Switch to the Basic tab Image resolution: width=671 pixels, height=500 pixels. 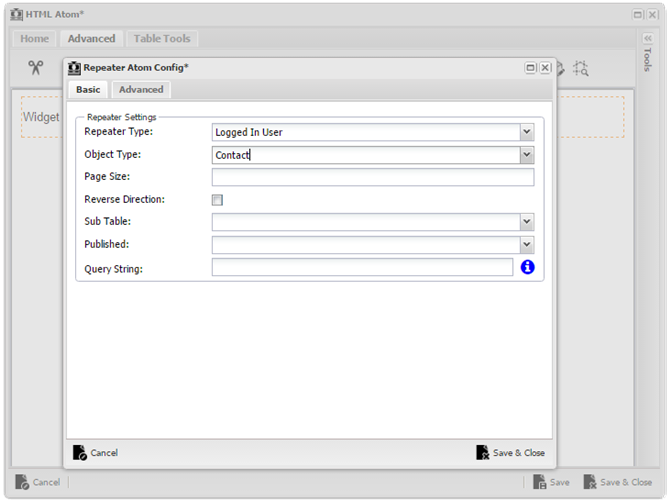point(88,89)
